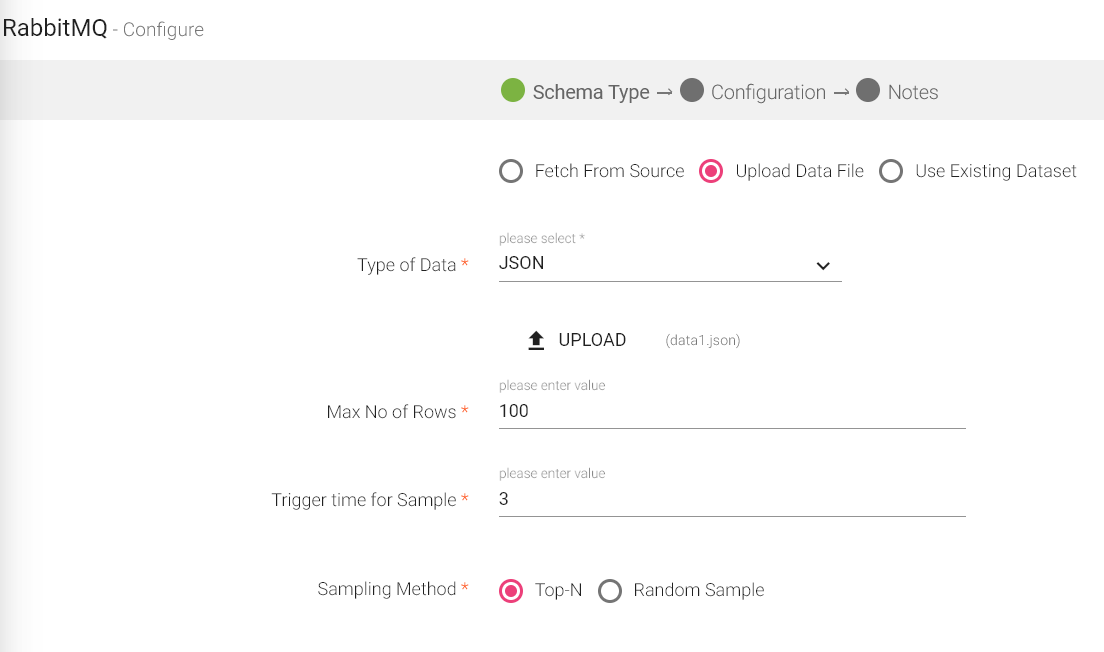Select the Upload Data File option
Image resolution: width=1104 pixels, height=652 pixels.
pos(711,171)
